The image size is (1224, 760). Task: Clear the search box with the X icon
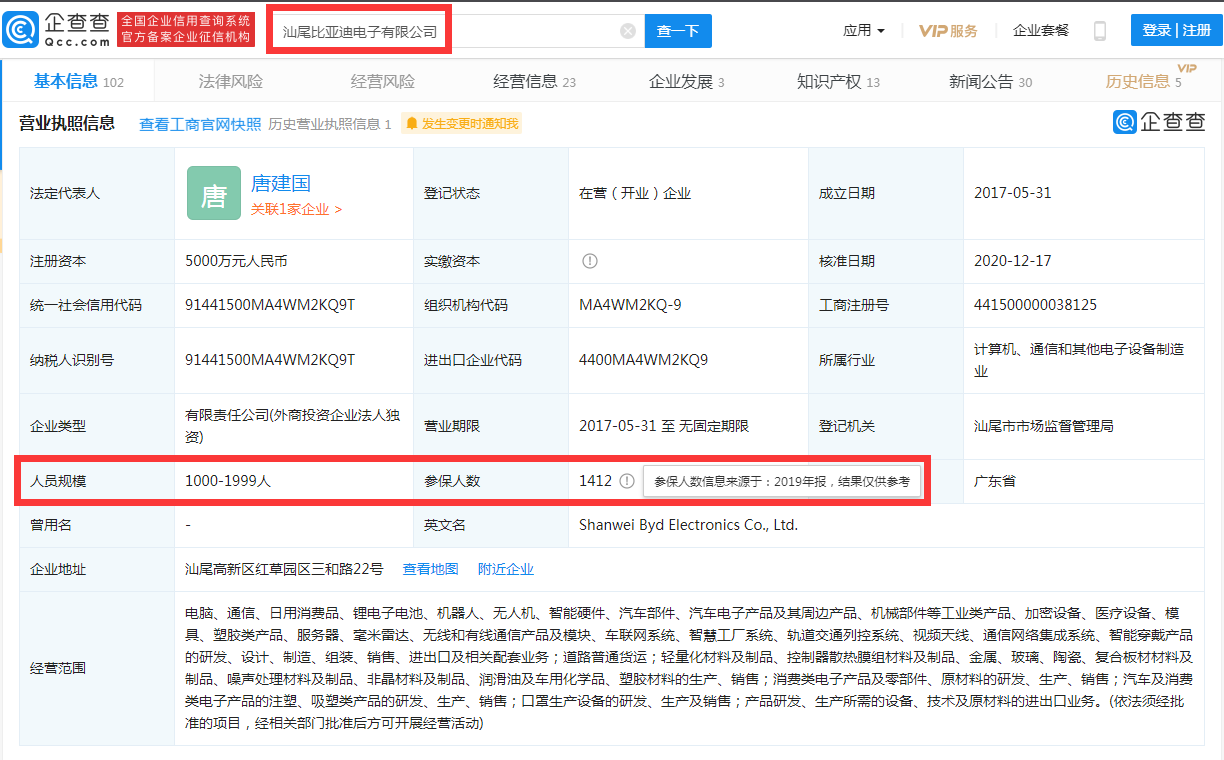point(628,31)
